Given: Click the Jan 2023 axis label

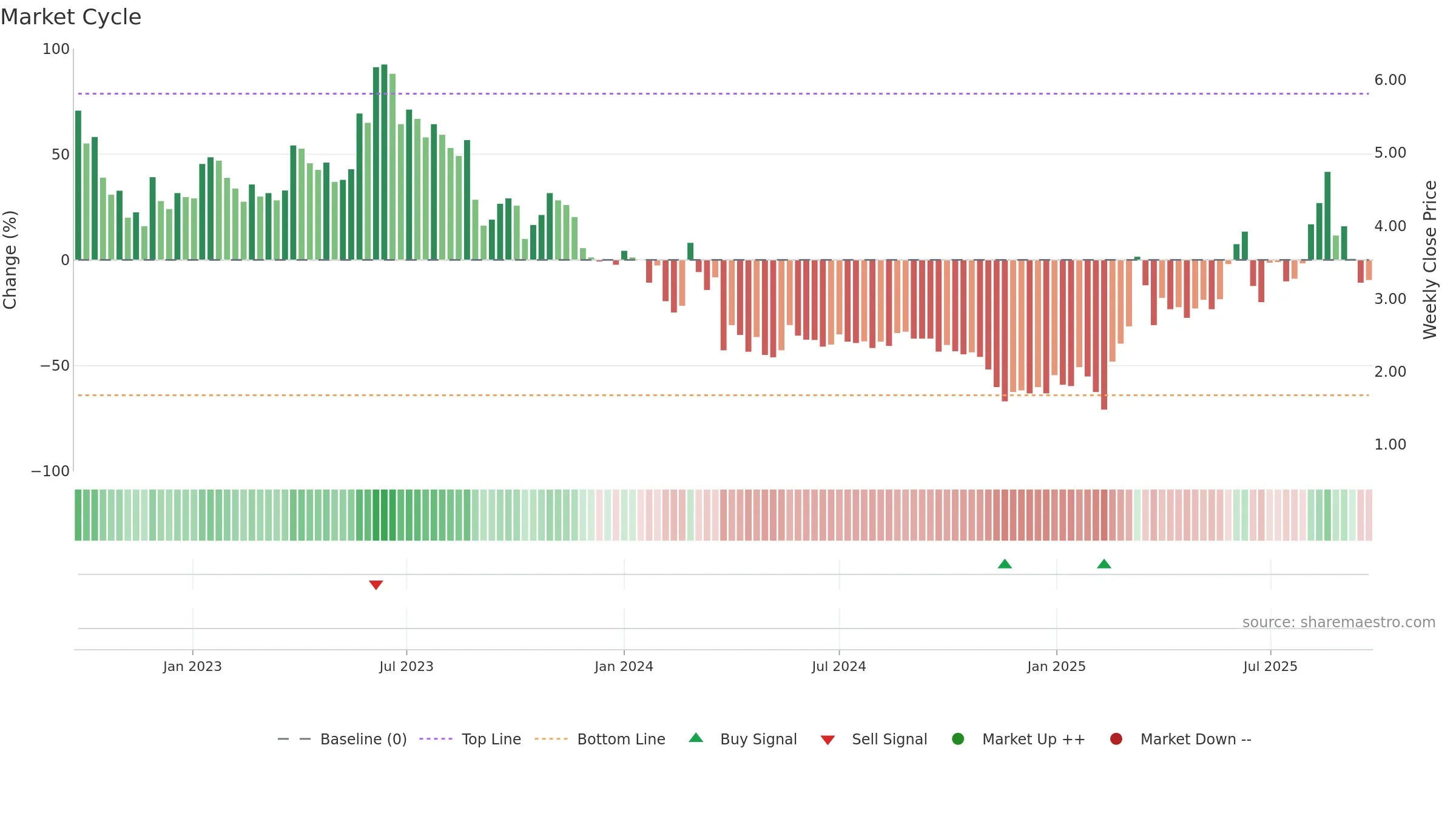Looking at the screenshot, I should (x=192, y=666).
